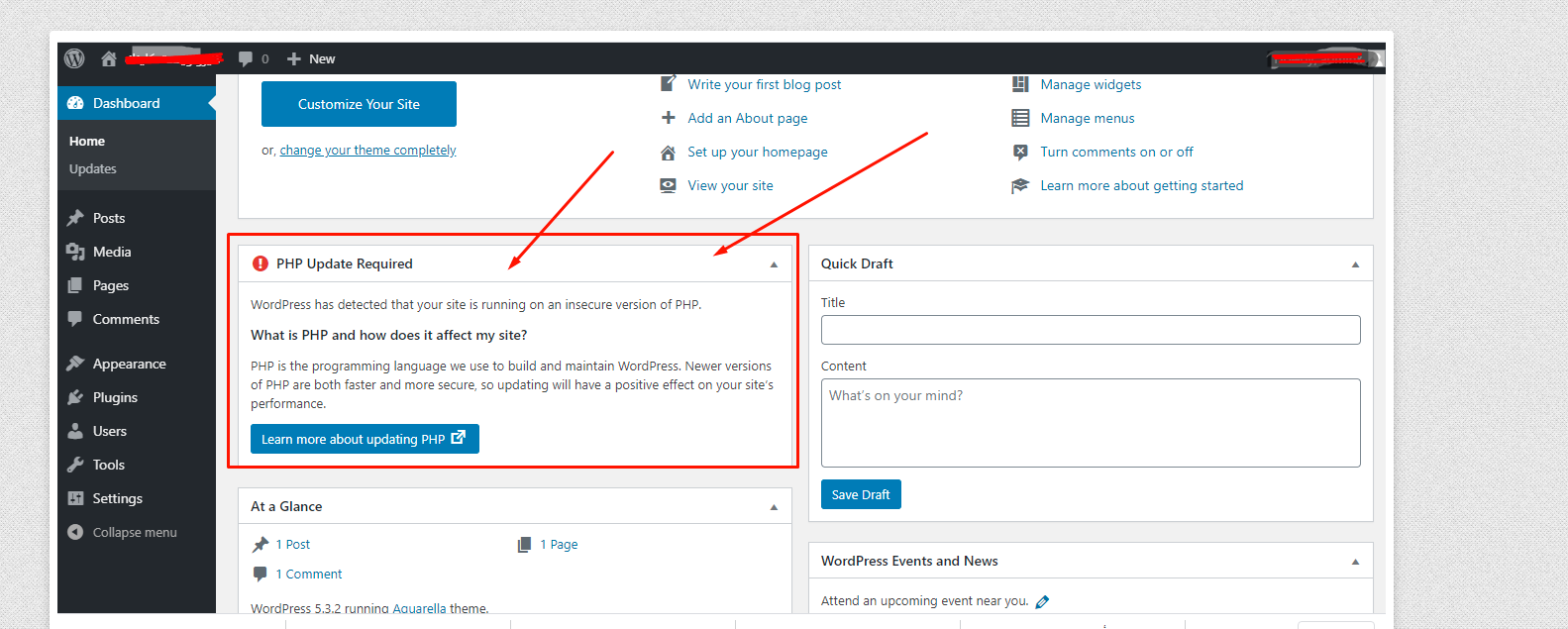This screenshot has height=629, width=1568.
Task: Click the pencil icon next to event location
Action: (1042, 601)
